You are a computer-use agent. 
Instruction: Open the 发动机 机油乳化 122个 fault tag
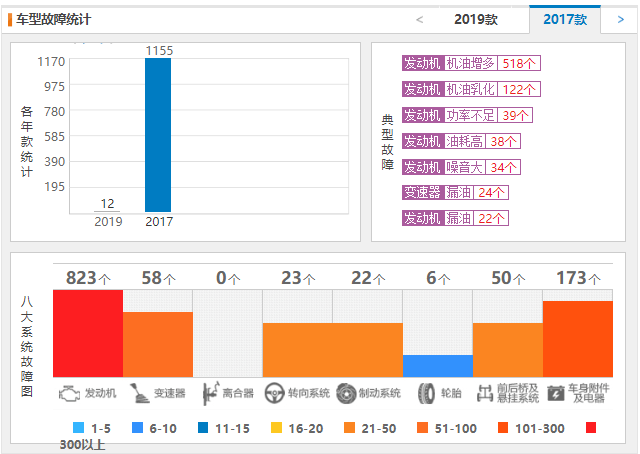[471, 89]
